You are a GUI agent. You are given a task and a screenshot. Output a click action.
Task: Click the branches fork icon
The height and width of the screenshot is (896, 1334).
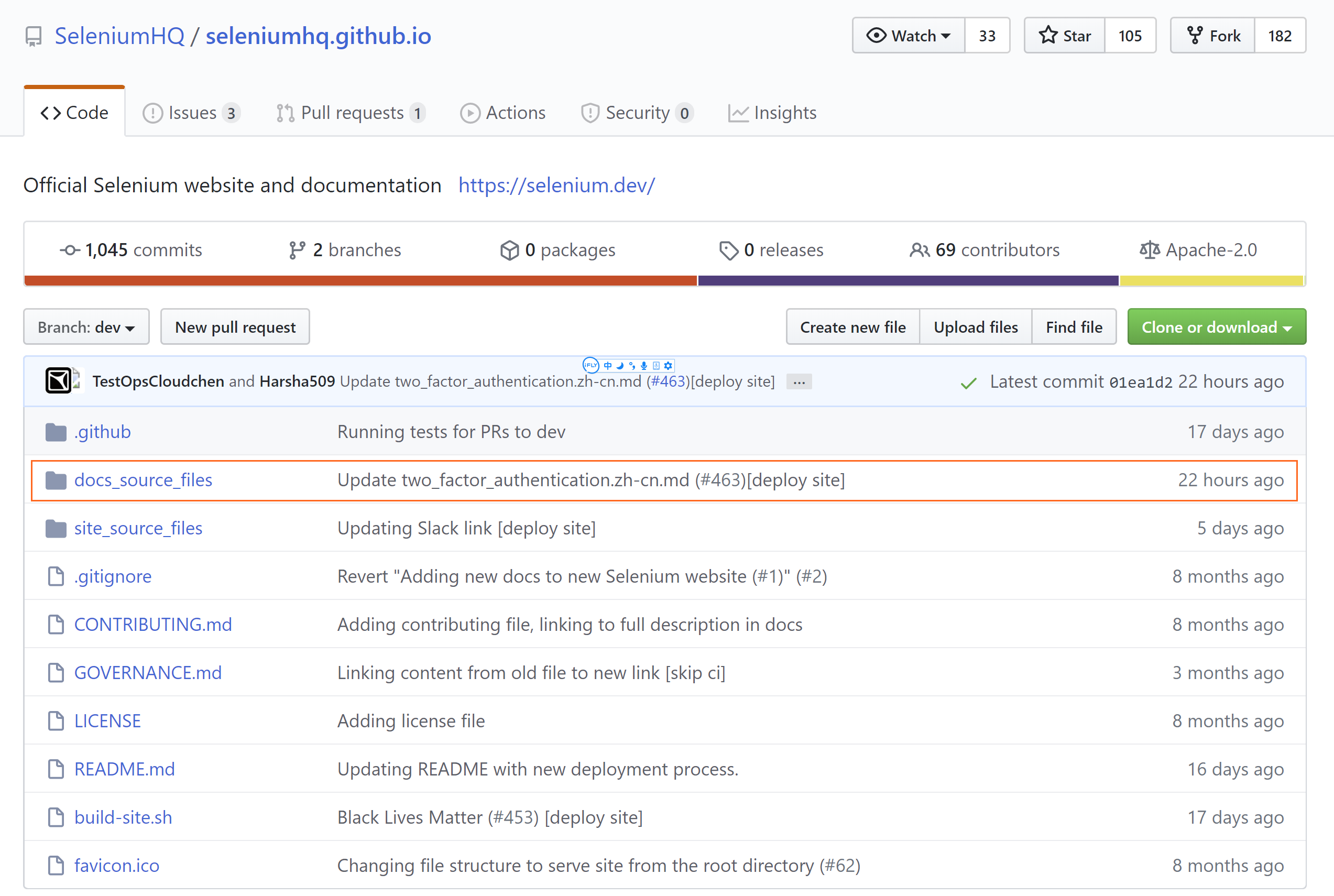coord(297,250)
